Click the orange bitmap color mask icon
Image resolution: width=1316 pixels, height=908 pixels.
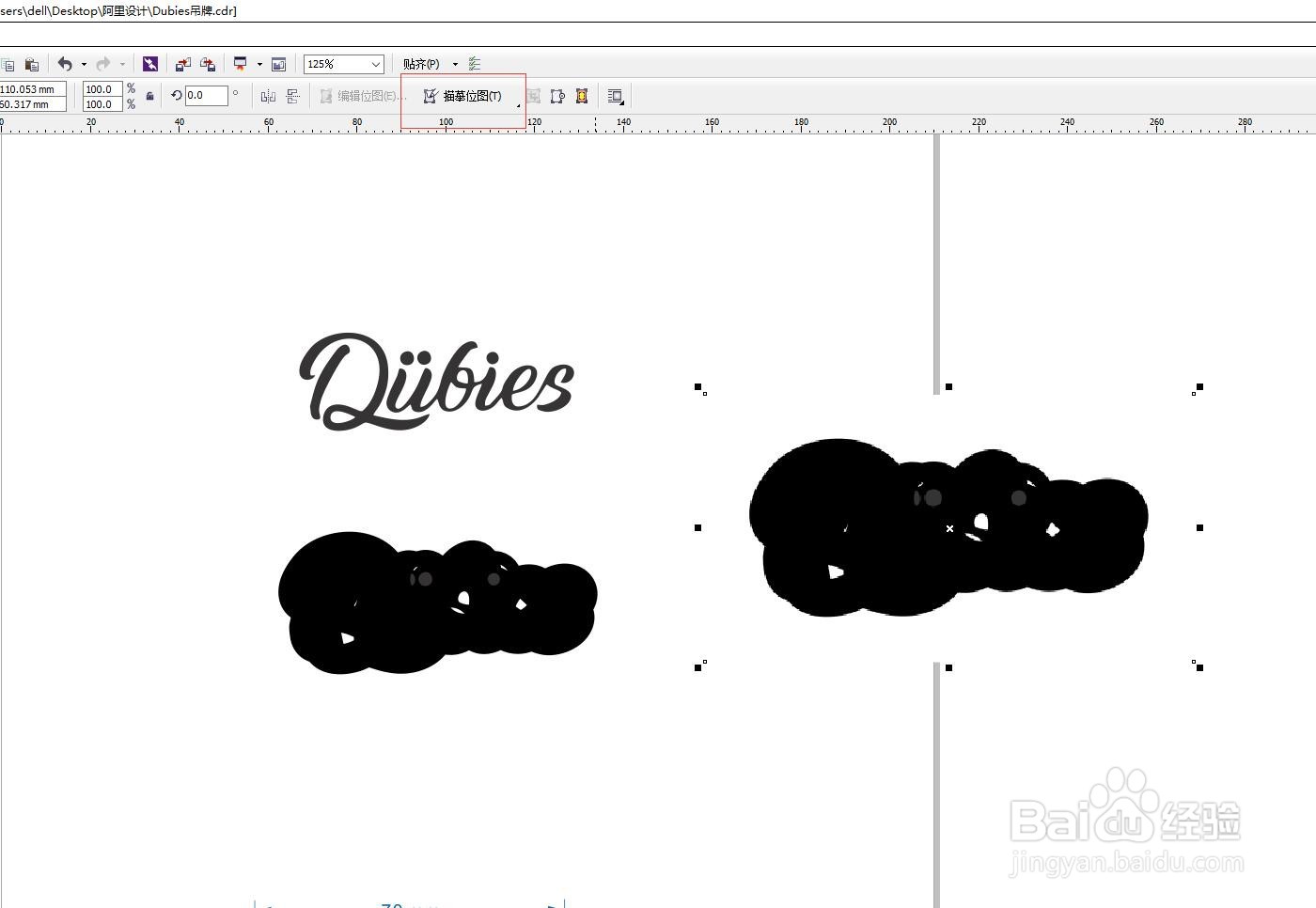point(582,96)
